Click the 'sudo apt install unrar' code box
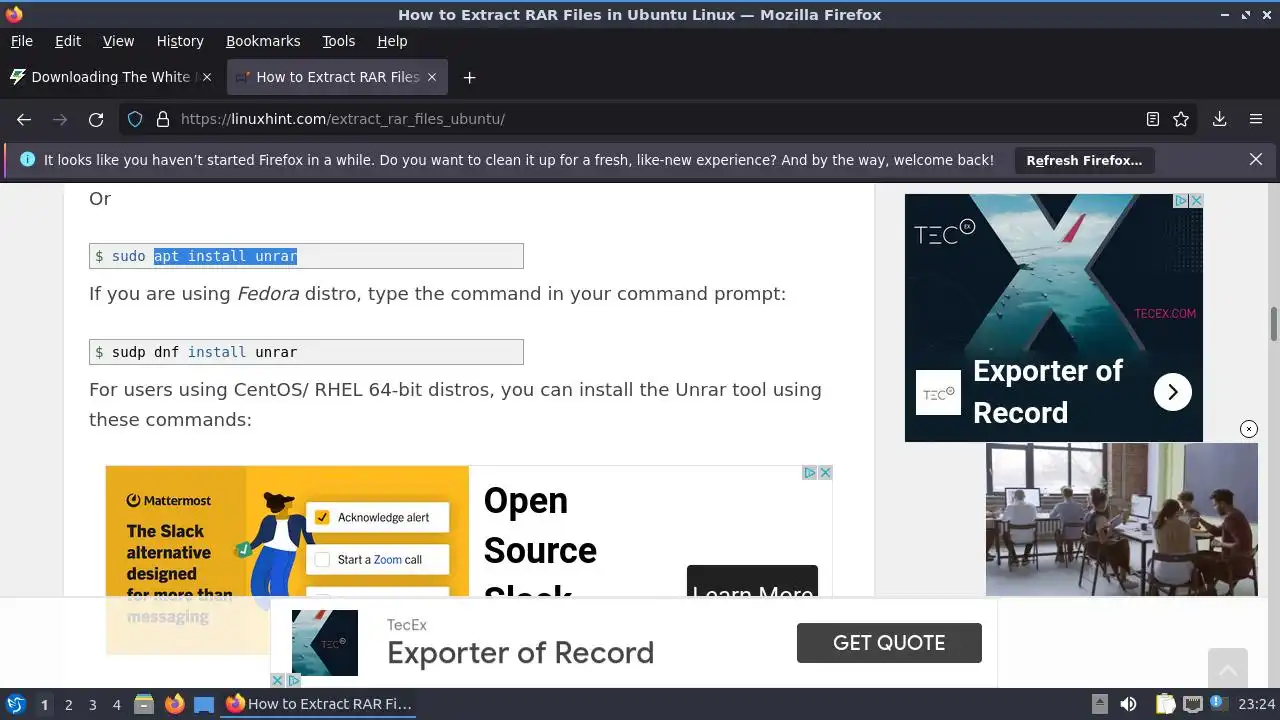This screenshot has width=1280, height=720. tap(306, 256)
